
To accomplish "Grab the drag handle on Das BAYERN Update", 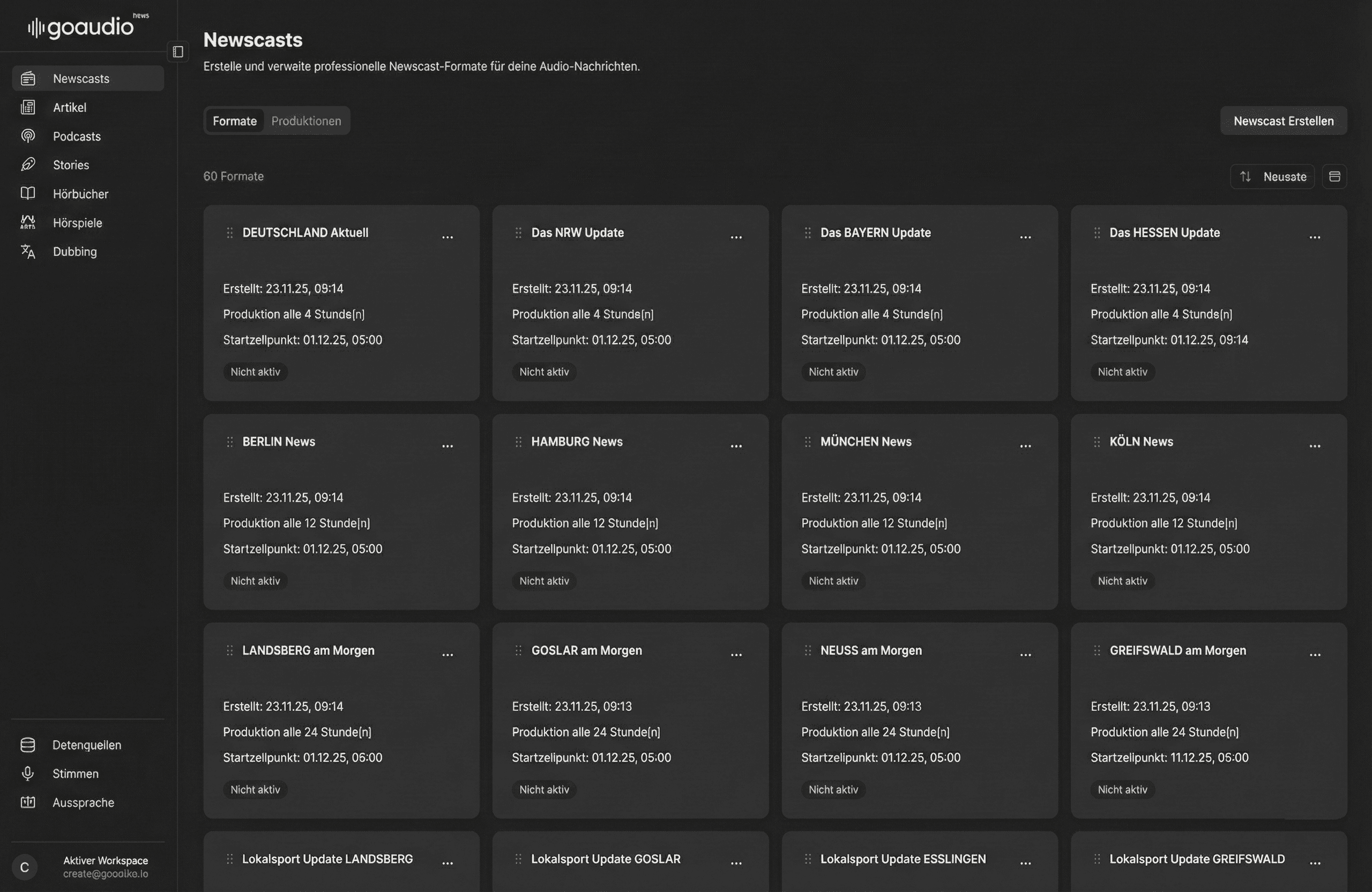I will [x=808, y=233].
